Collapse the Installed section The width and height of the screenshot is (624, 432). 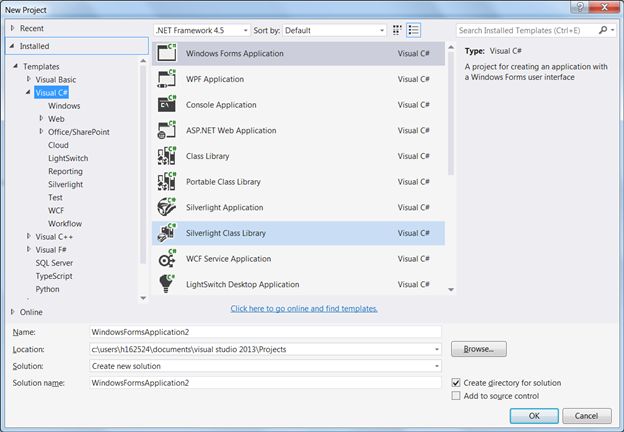(x=12, y=46)
